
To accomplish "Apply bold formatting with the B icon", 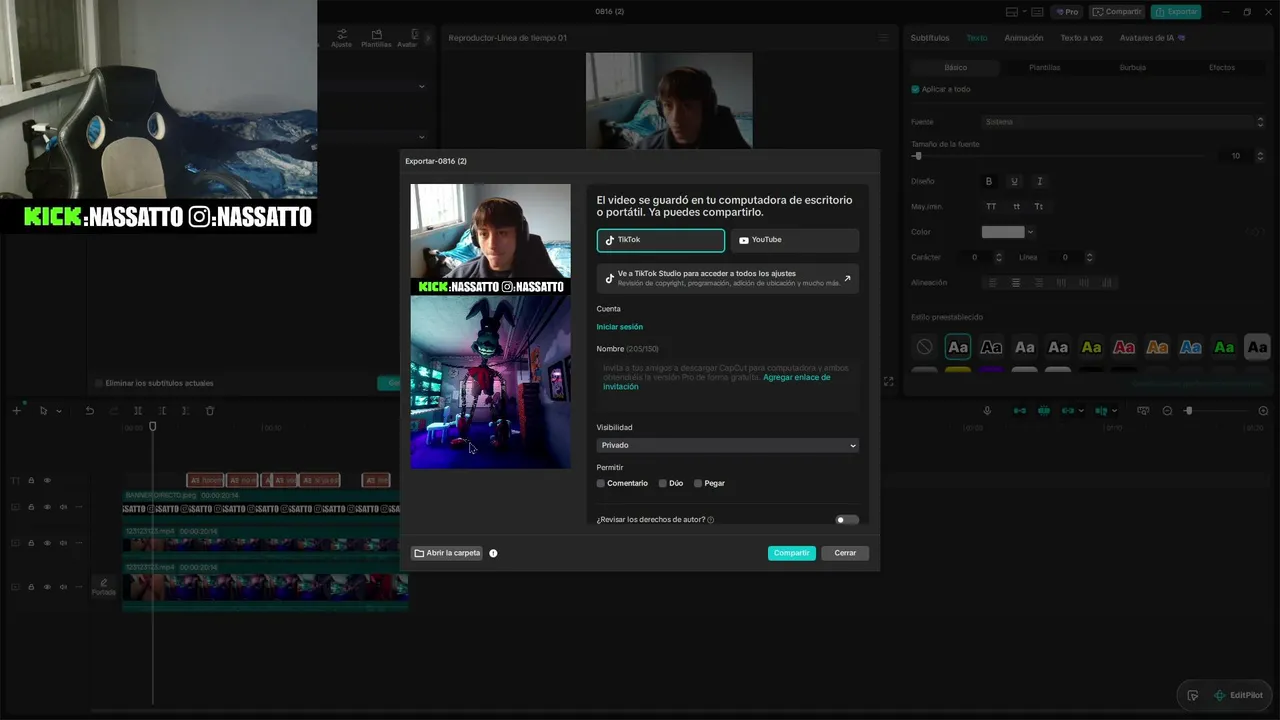I will click(x=989, y=182).
